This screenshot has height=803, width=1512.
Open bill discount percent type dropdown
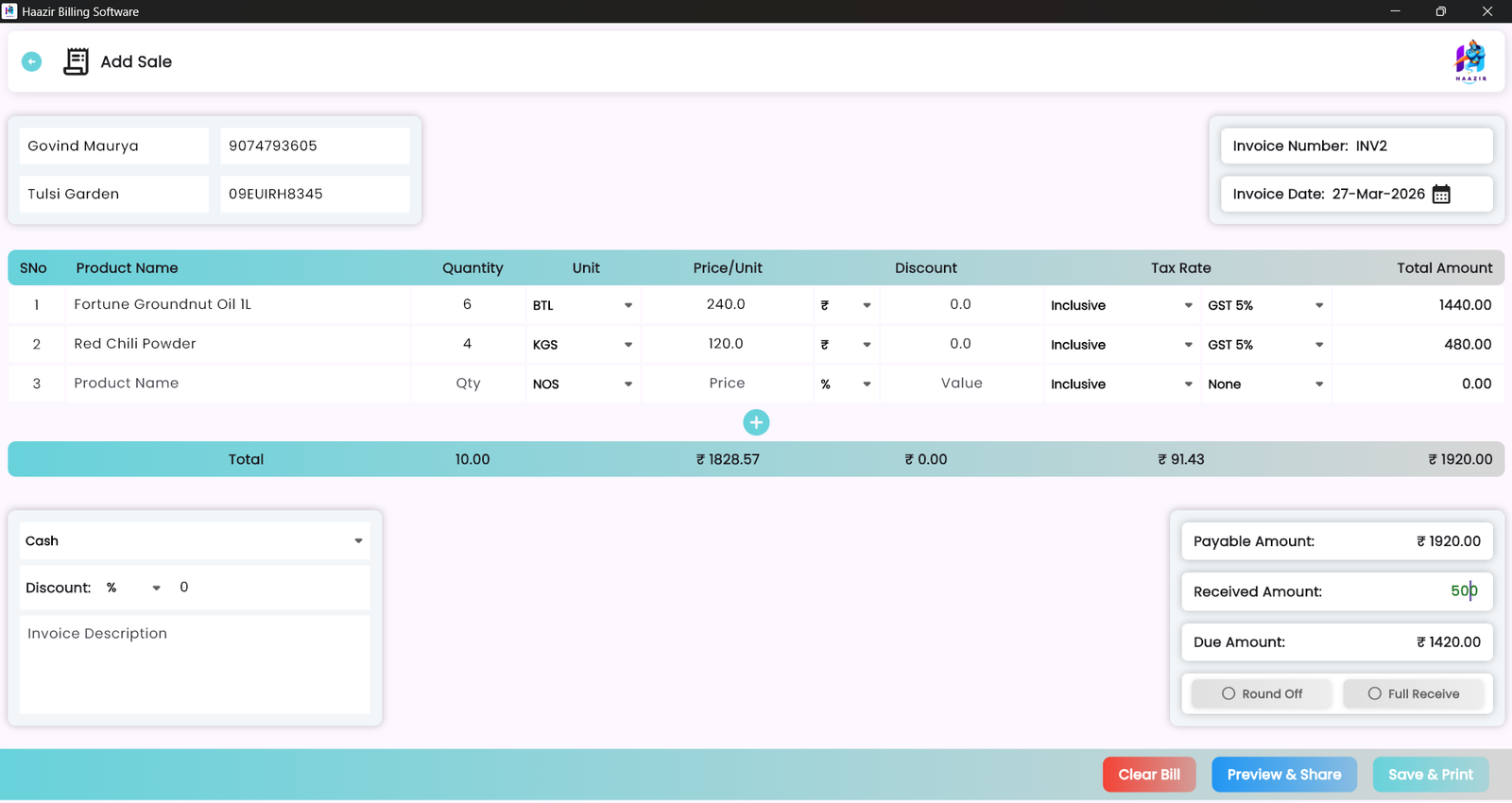(x=133, y=588)
